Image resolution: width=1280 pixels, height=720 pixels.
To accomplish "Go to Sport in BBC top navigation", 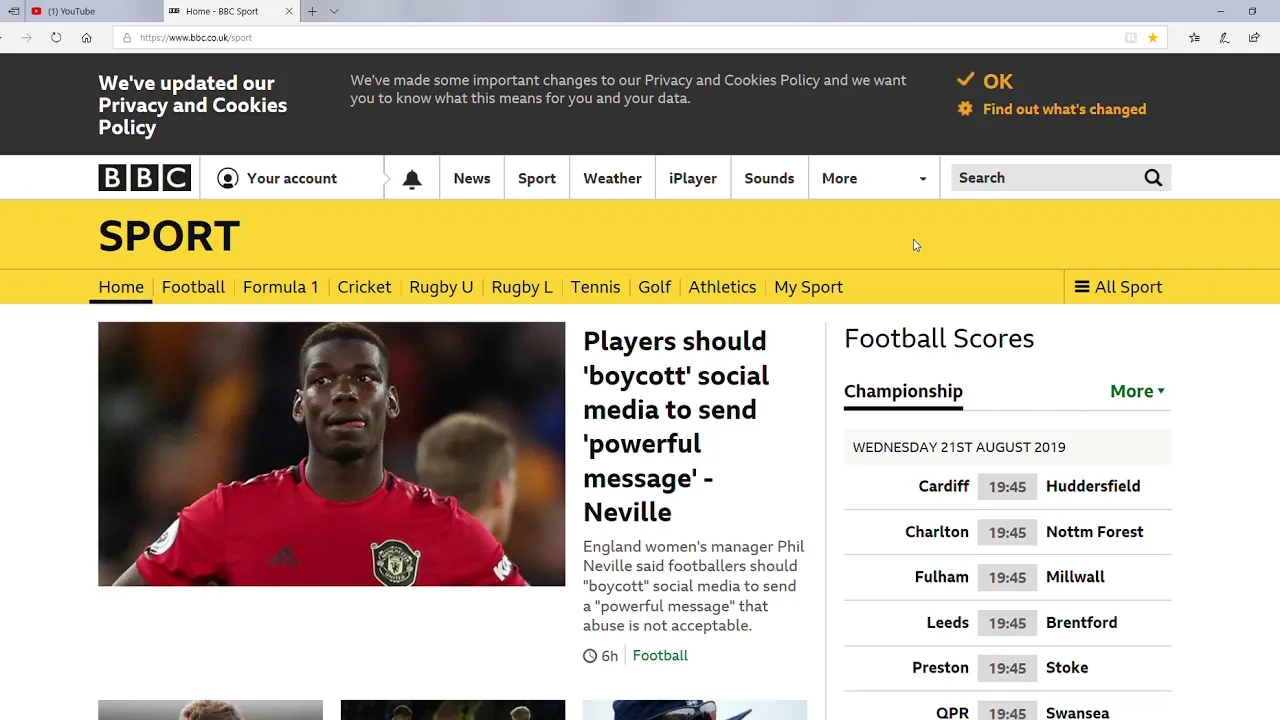I will (537, 178).
